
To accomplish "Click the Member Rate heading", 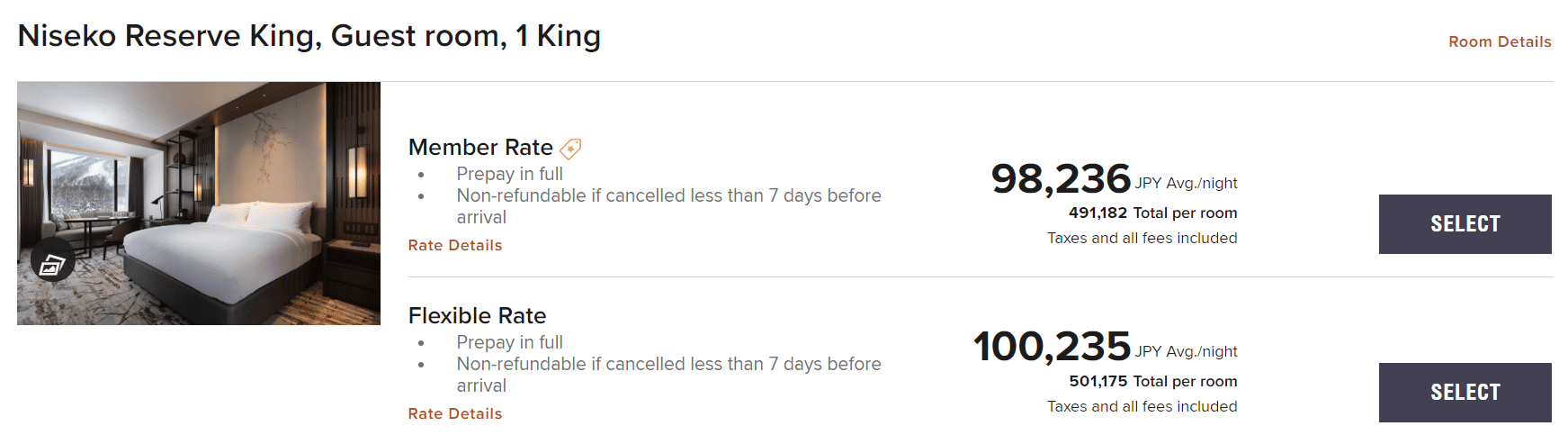I will pos(479,147).
